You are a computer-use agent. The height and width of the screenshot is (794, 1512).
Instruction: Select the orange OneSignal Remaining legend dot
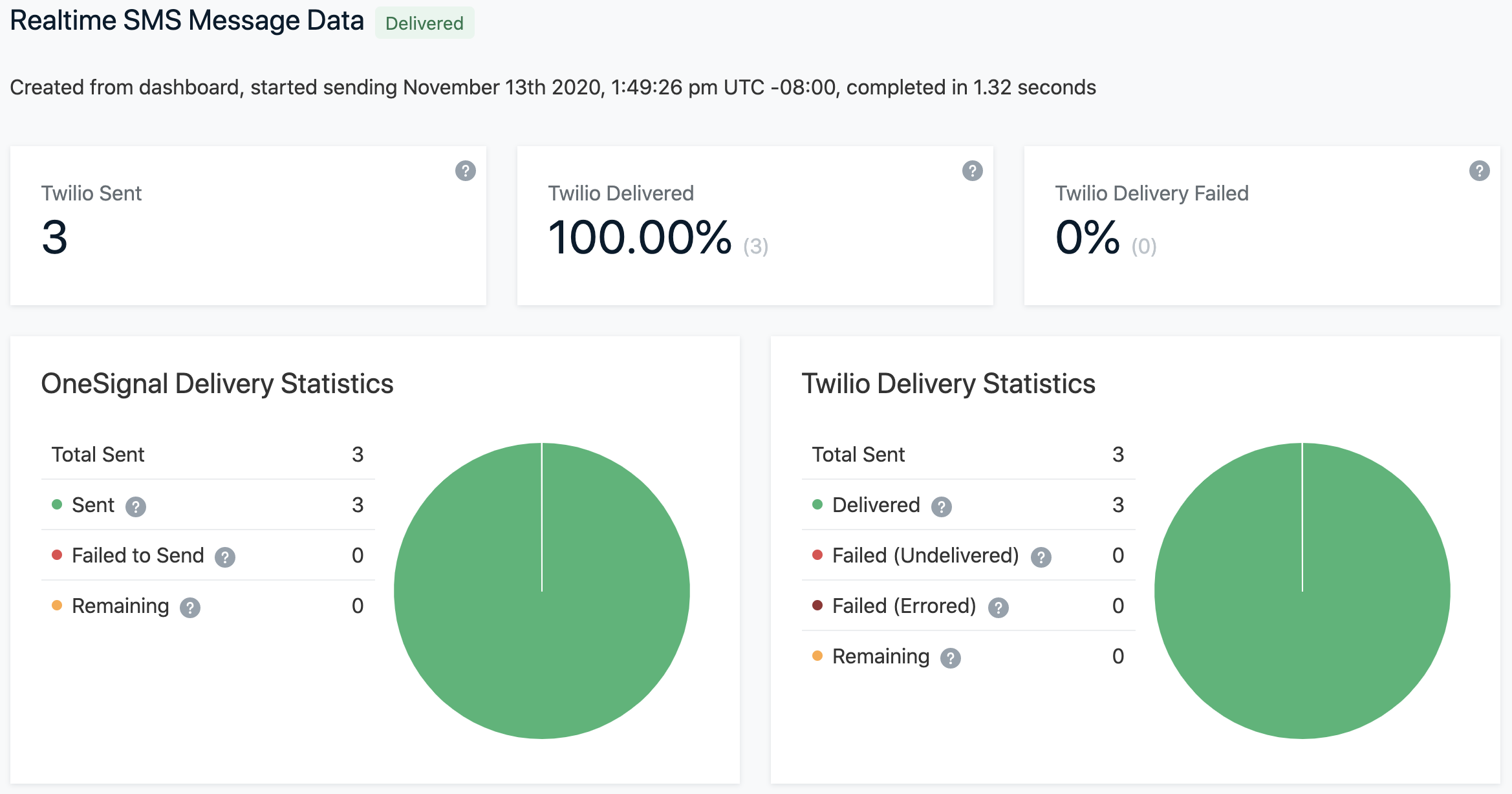tap(57, 605)
